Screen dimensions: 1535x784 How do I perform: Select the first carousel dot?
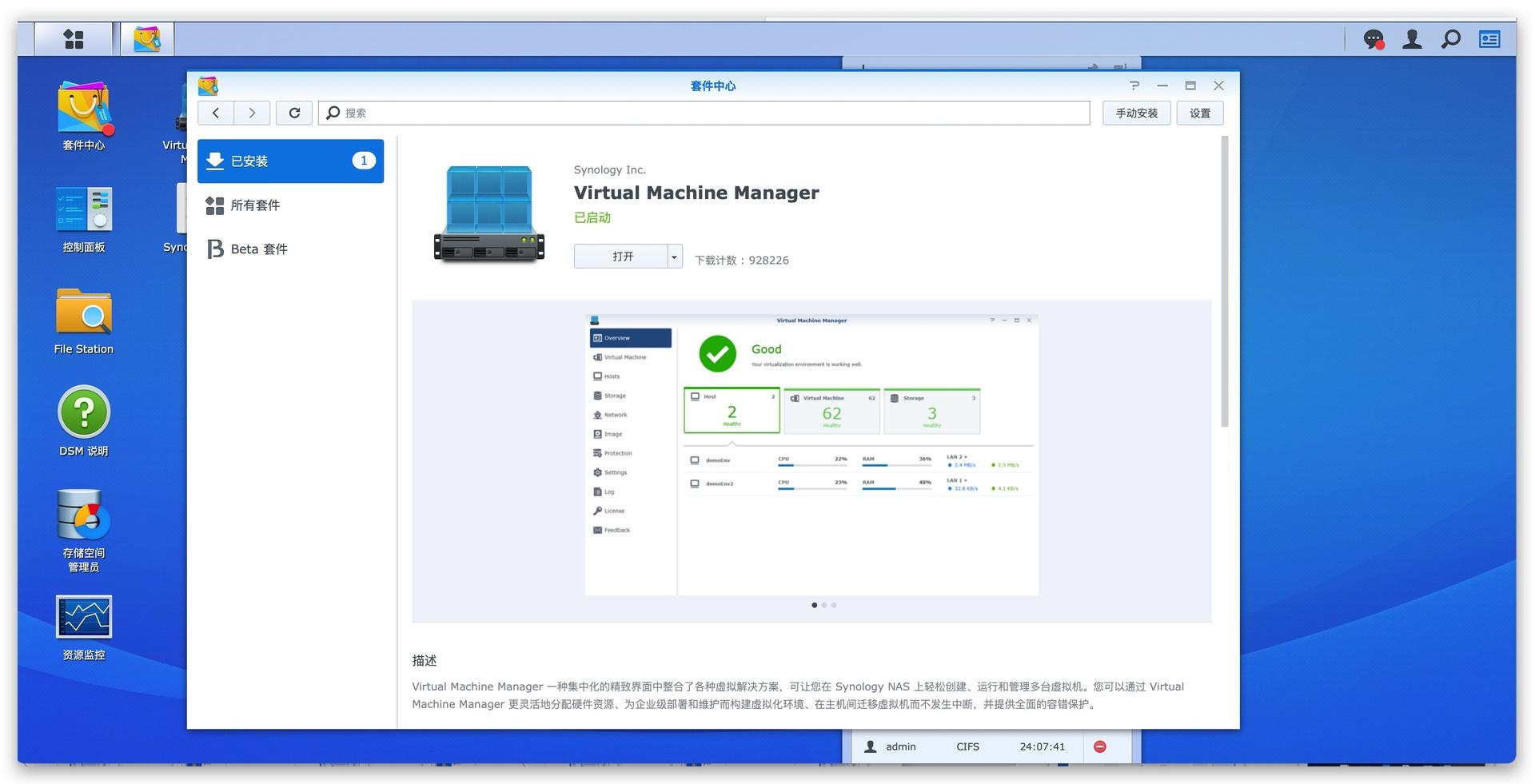pos(815,605)
